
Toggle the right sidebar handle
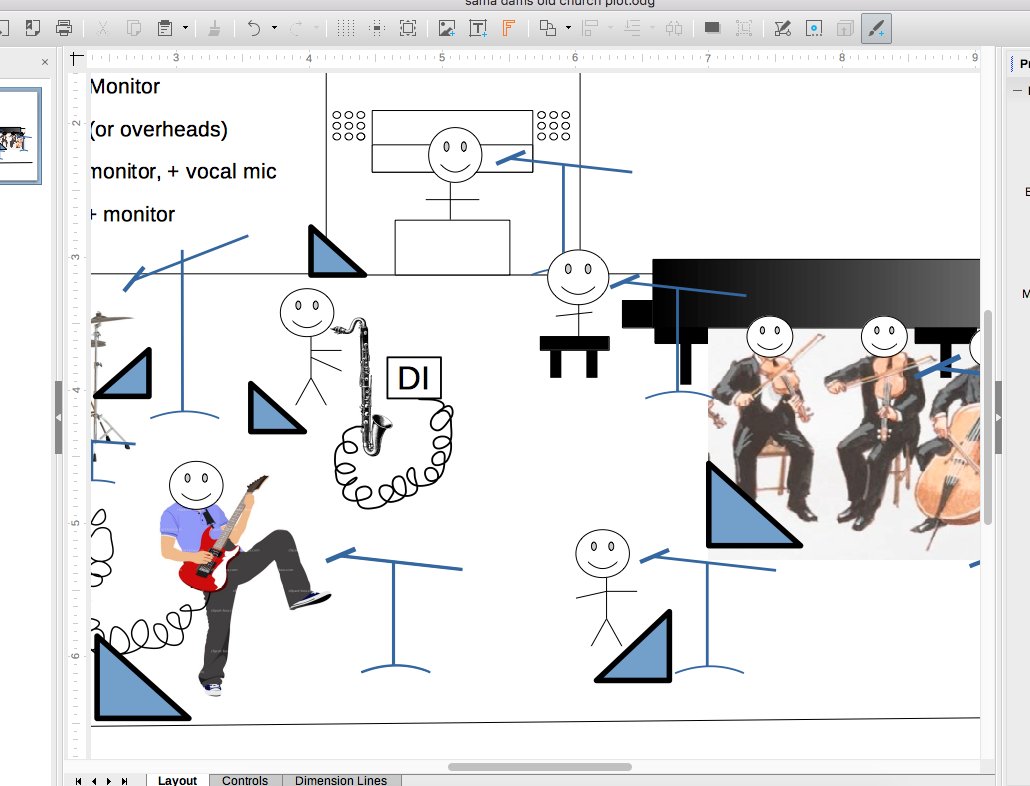point(998,417)
